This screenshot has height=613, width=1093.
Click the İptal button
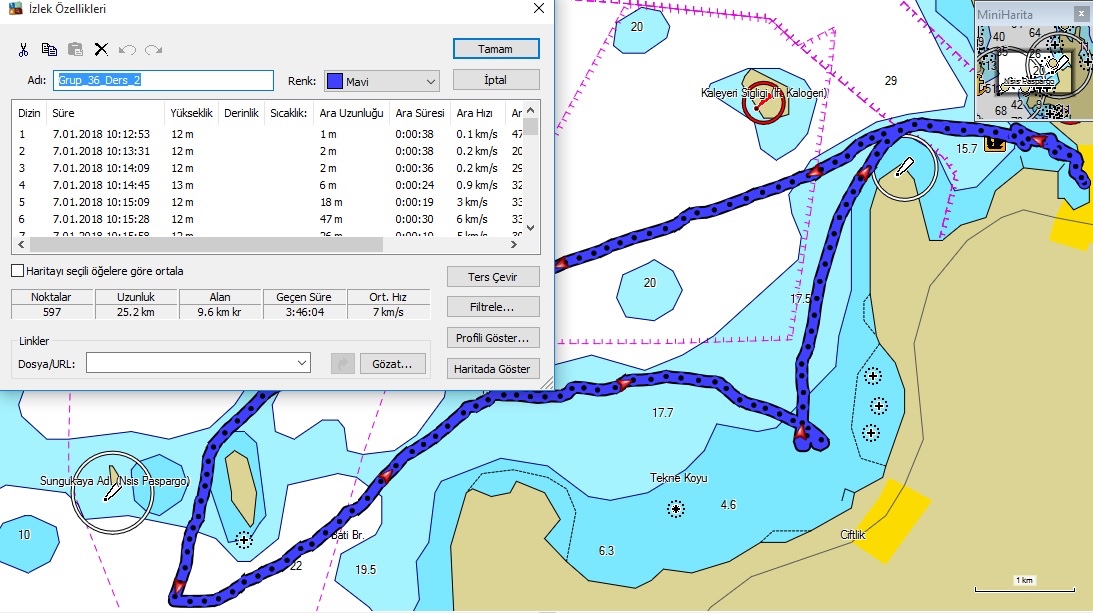pos(496,80)
